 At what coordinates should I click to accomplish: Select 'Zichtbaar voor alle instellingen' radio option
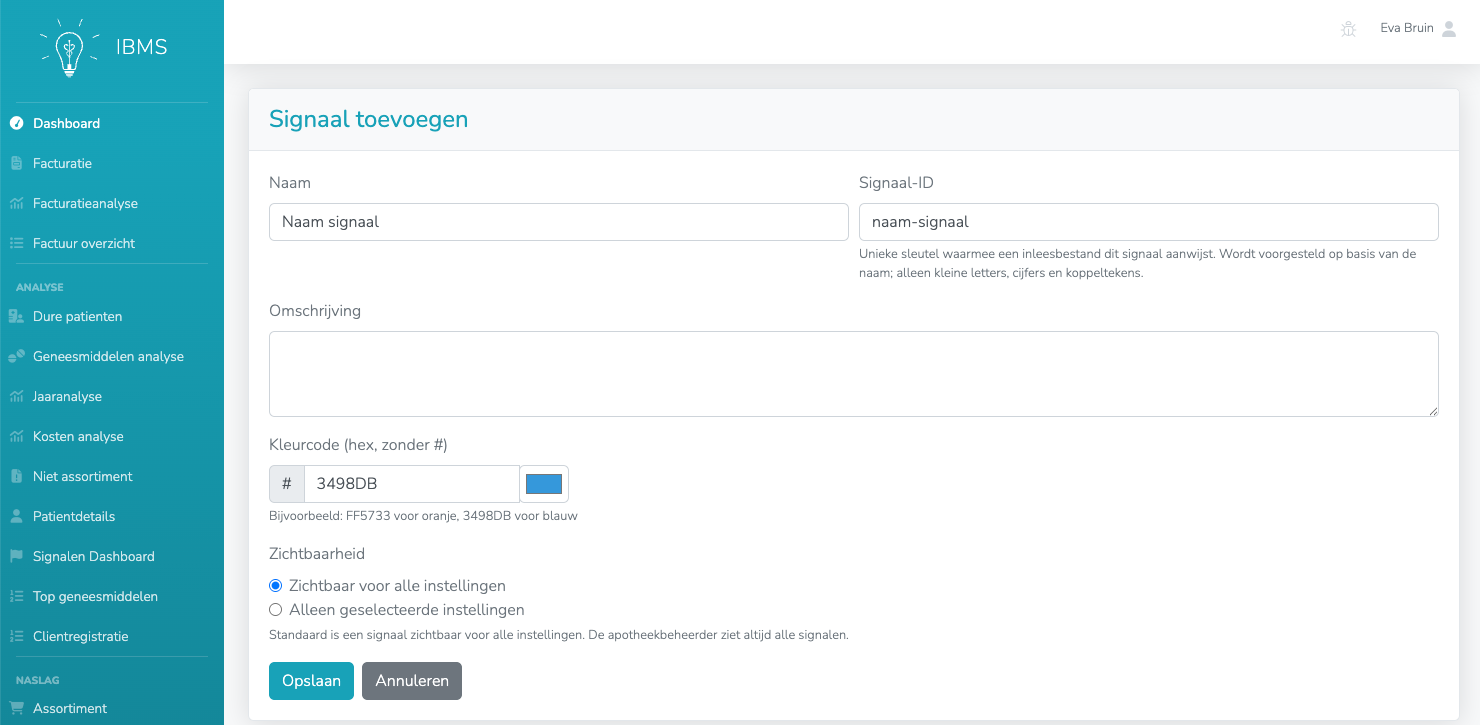pyautogui.click(x=276, y=586)
